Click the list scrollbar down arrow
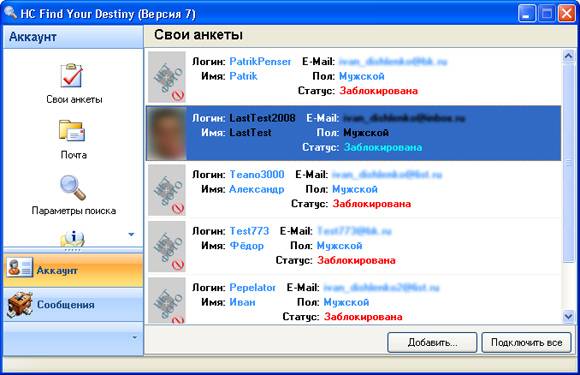Screen dimensions: 580x375 568,317
